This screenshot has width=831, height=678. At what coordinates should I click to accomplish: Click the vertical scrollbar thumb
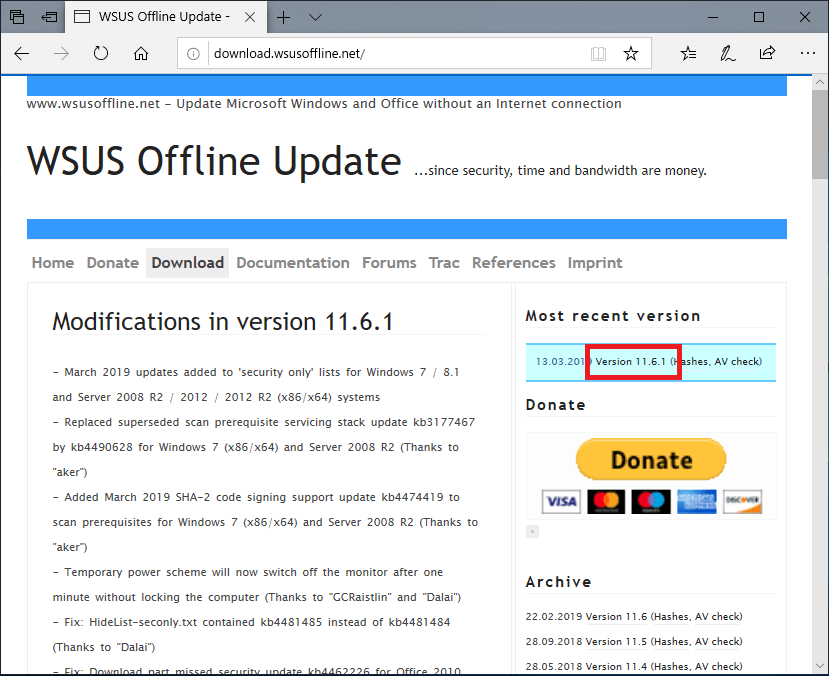(820, 134)
